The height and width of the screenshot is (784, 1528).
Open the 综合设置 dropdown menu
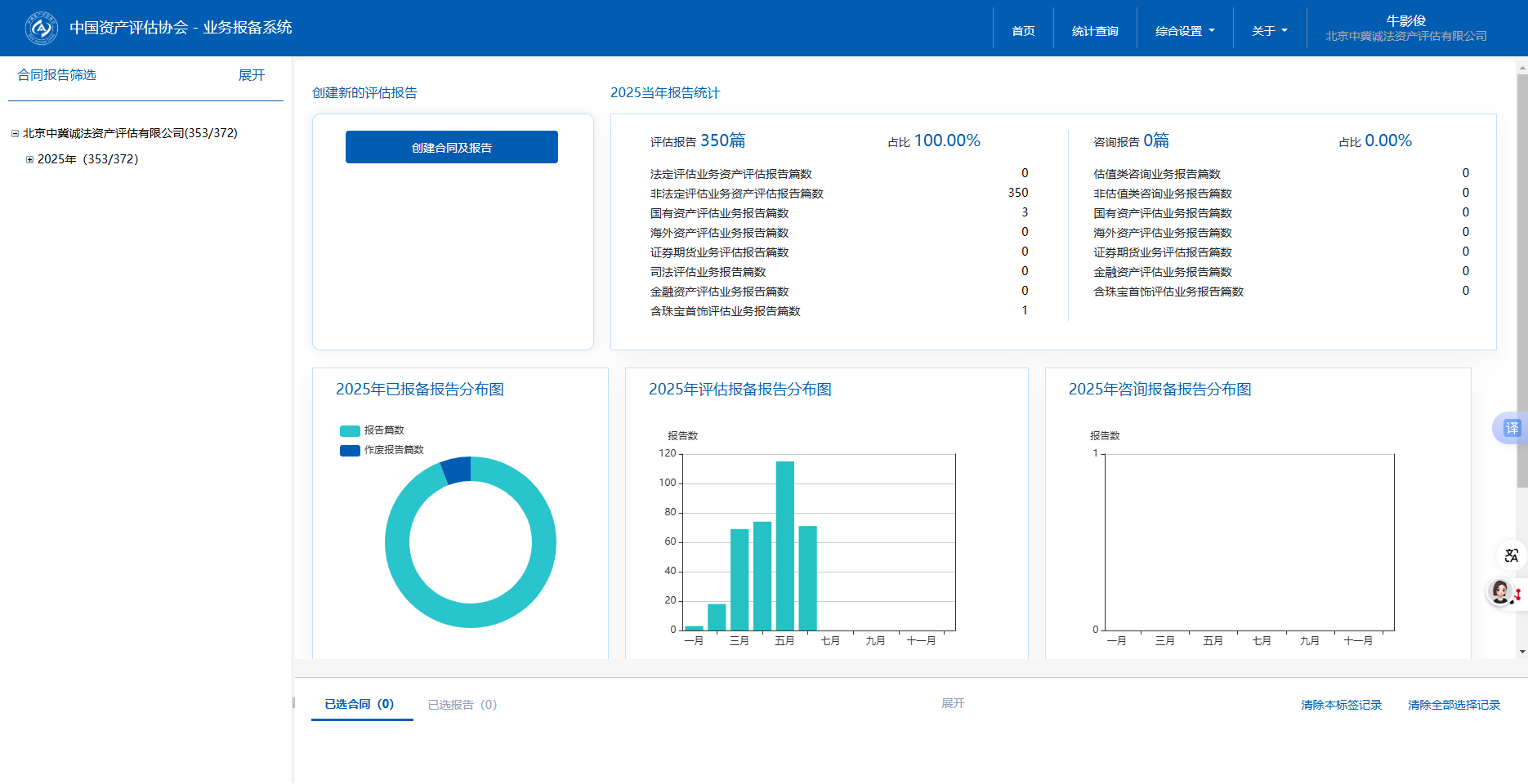[x=1184, y=31]
